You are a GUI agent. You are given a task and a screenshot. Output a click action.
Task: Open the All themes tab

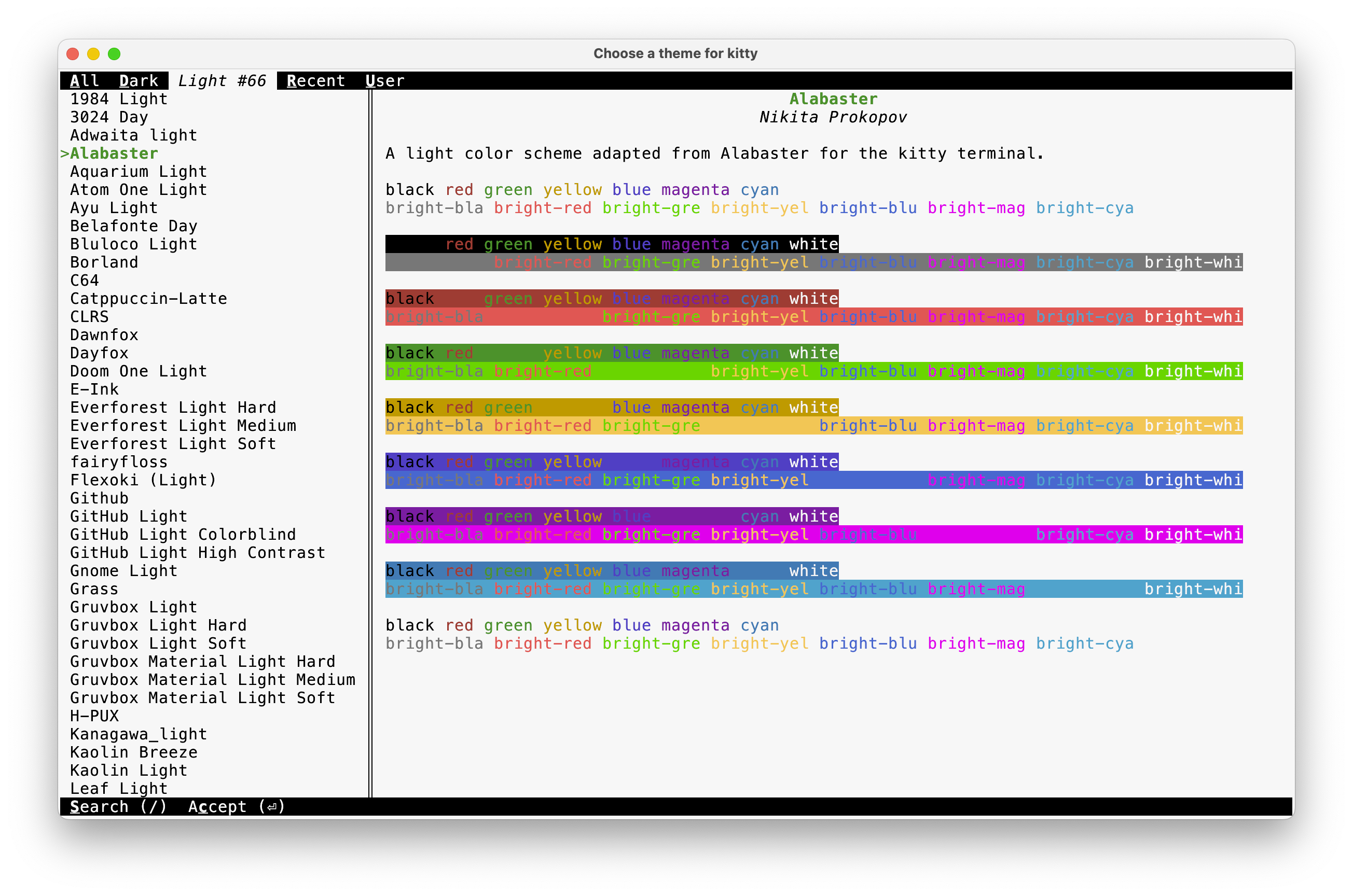[84, 81]
